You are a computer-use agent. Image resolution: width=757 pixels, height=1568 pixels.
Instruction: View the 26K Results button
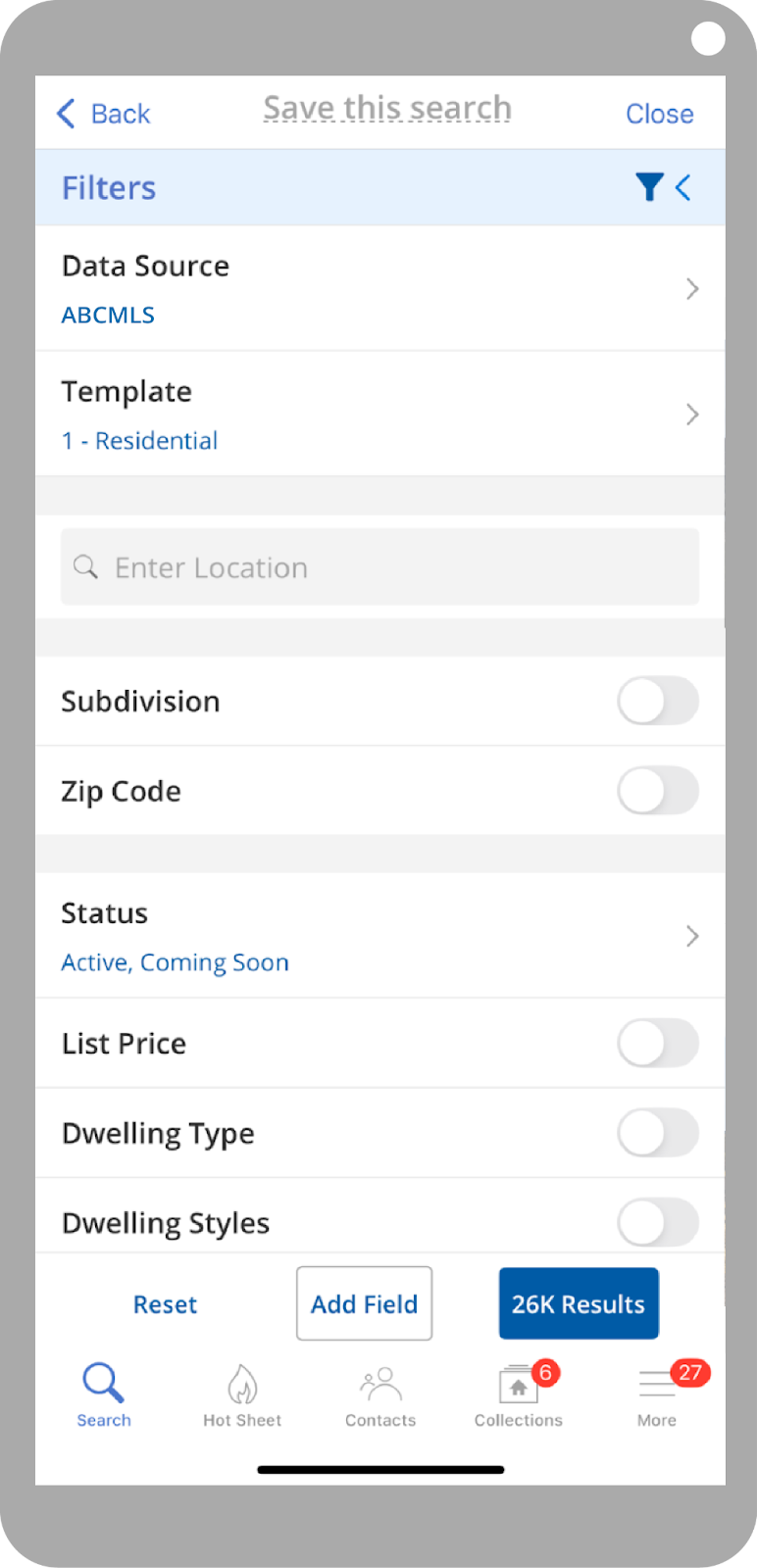(579, 1304)
